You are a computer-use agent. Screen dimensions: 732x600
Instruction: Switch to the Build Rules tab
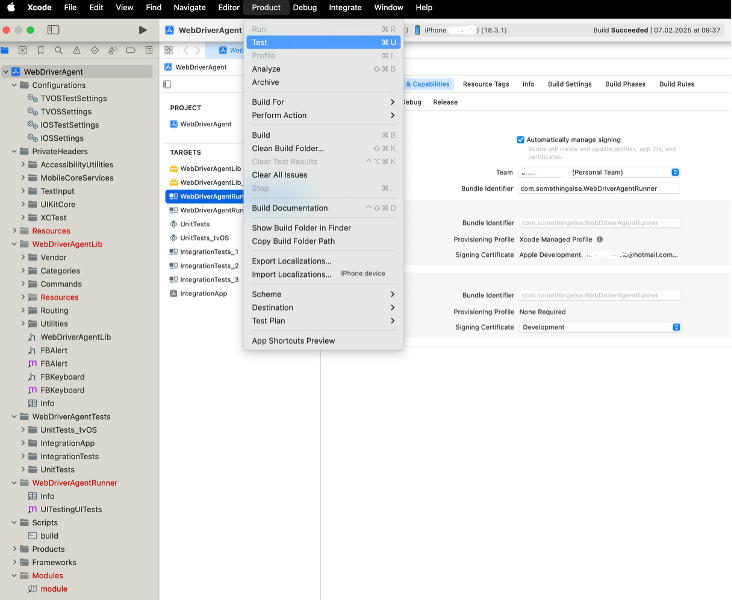click(676, 84)
